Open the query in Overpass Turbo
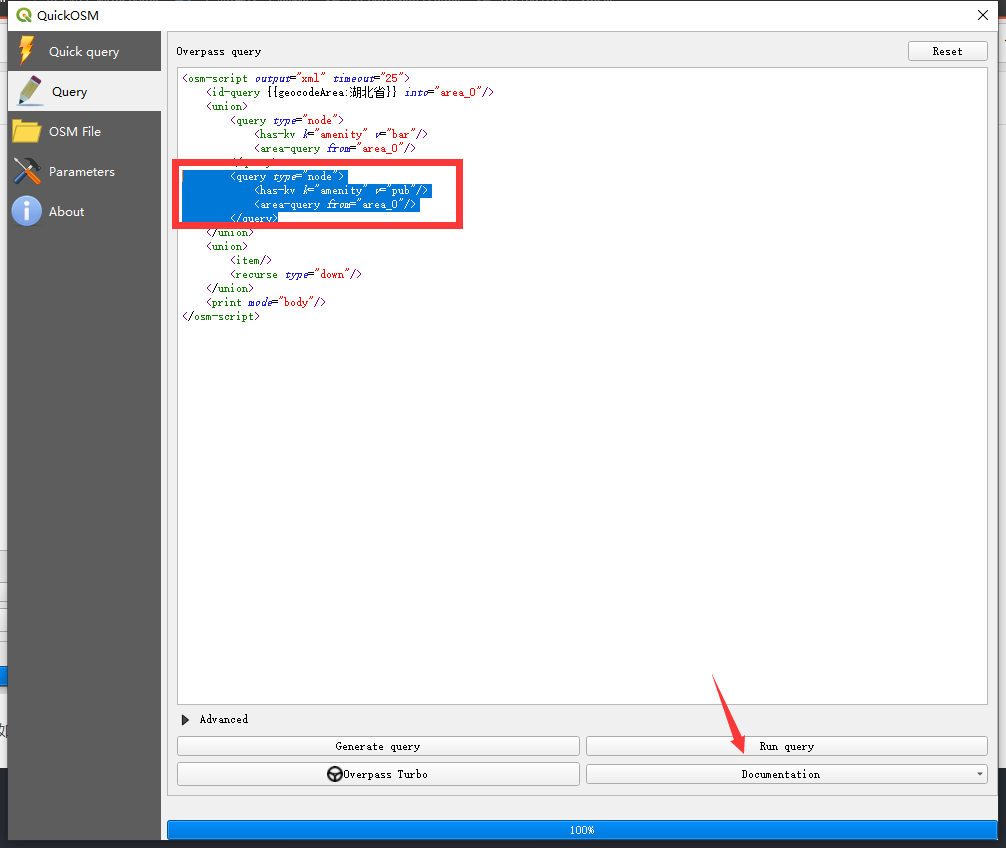 click(x=378, y=774)
